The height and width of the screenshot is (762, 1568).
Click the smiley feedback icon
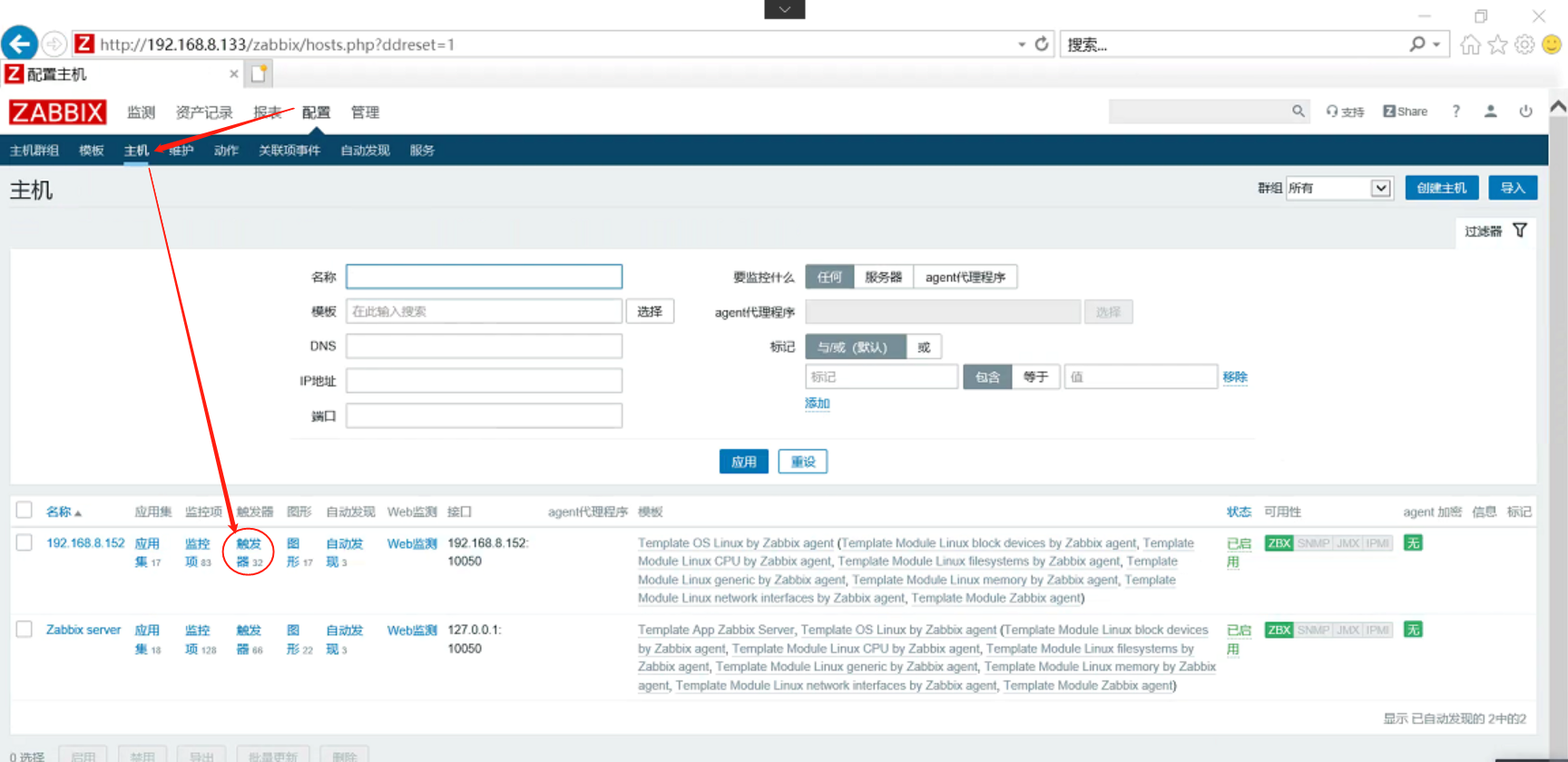[1552, 44]
